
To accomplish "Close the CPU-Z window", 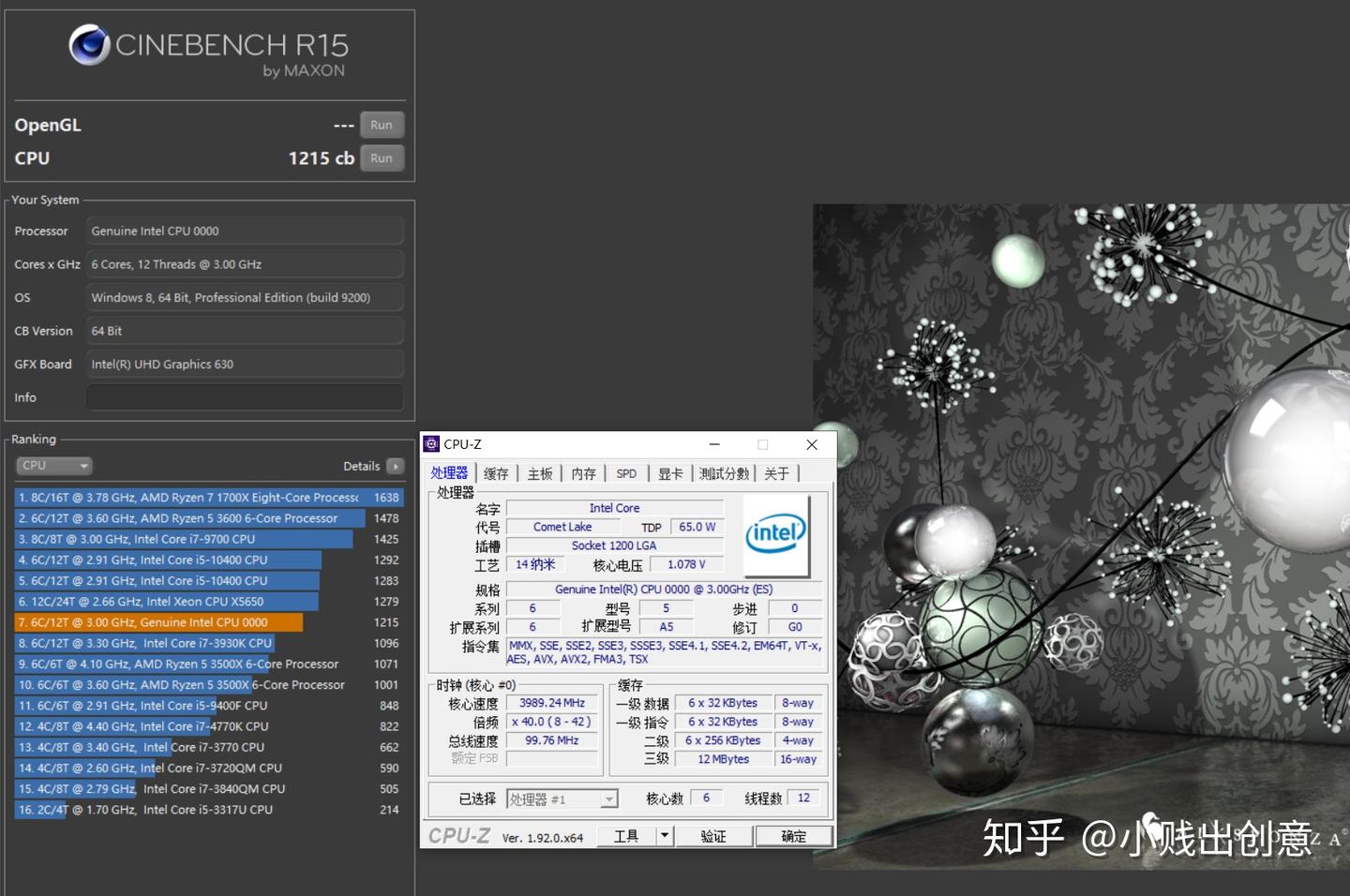I will (x=812, y=444).
